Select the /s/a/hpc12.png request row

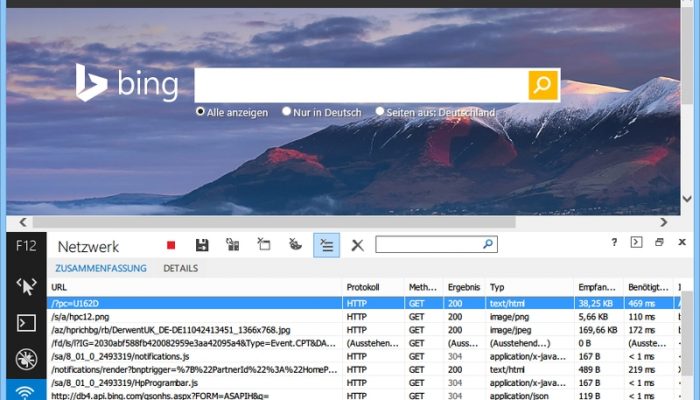364,317
